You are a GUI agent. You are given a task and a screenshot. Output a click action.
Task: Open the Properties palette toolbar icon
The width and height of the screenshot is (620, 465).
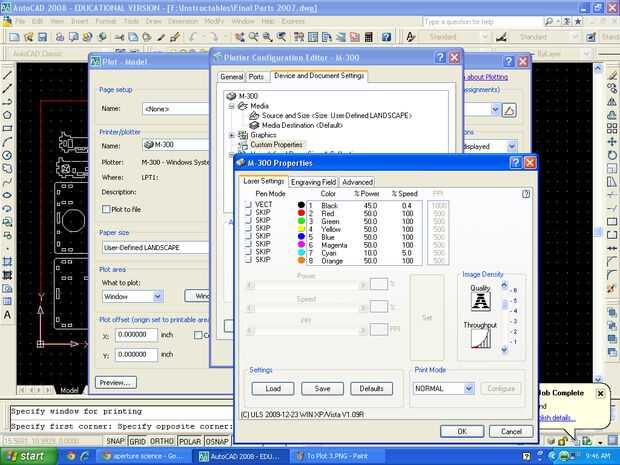click(299, 37)
